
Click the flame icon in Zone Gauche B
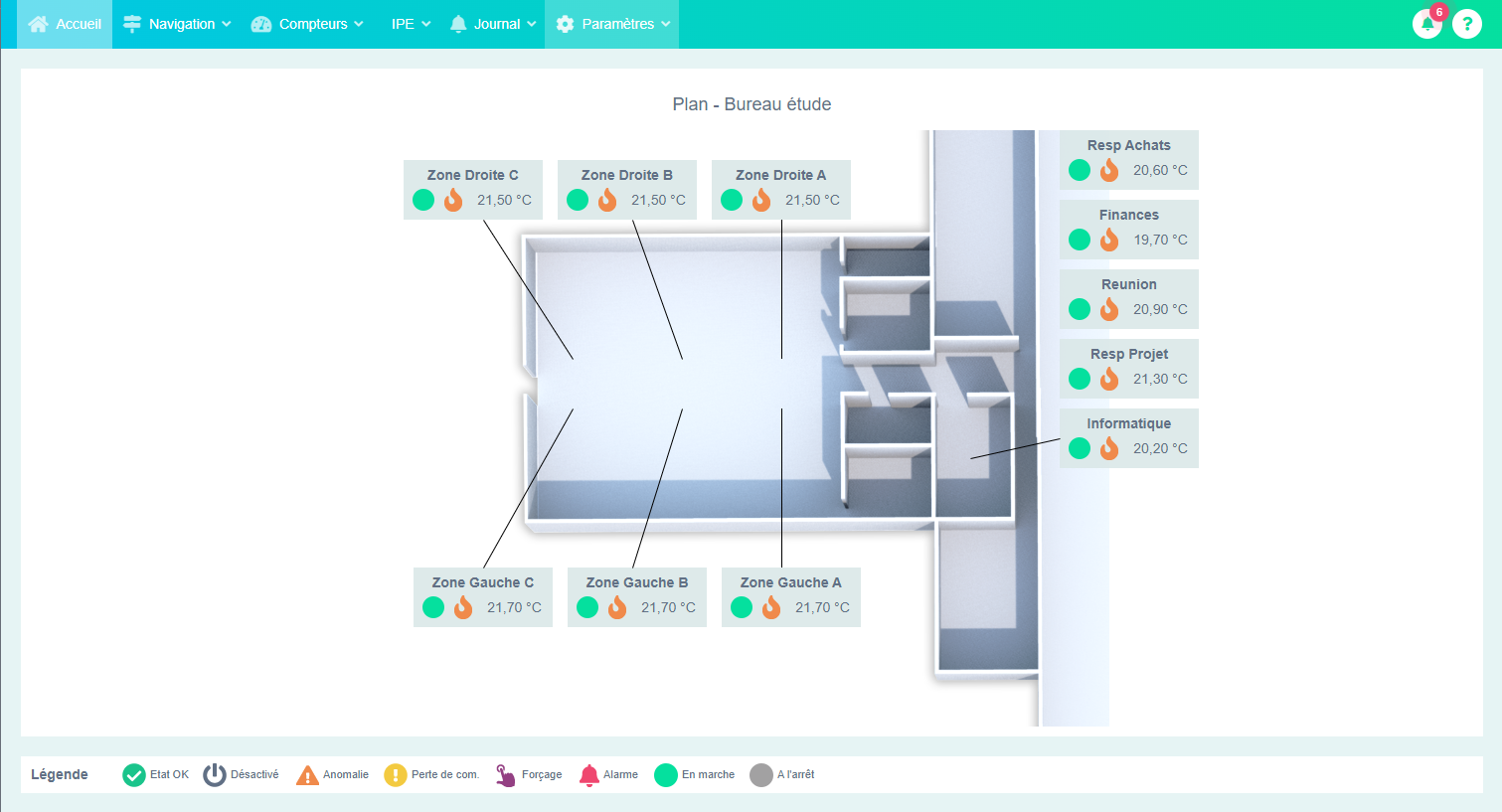[x=617, y=607]
